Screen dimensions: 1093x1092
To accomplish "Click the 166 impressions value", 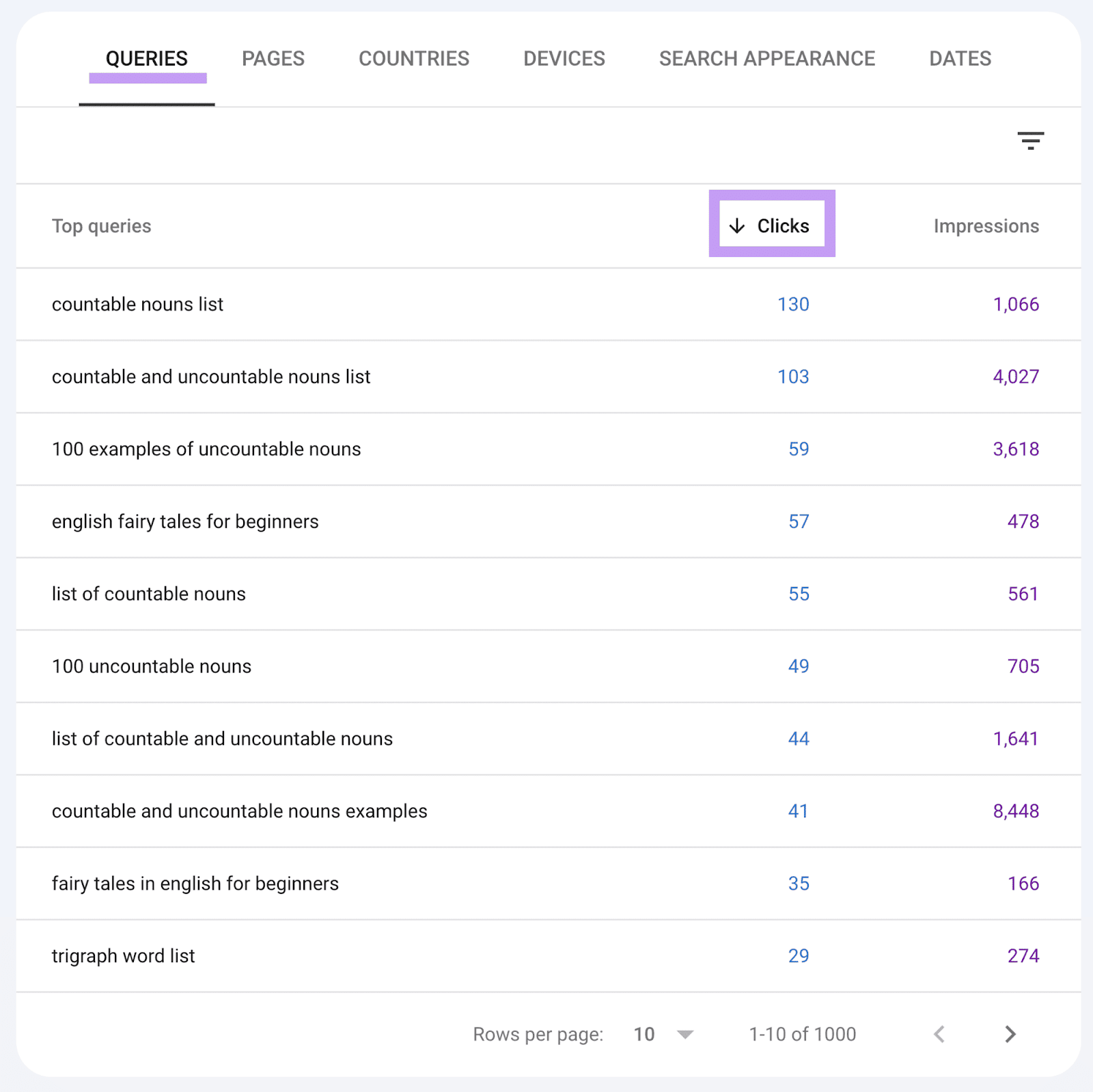I will click(x=1023, y=884).
